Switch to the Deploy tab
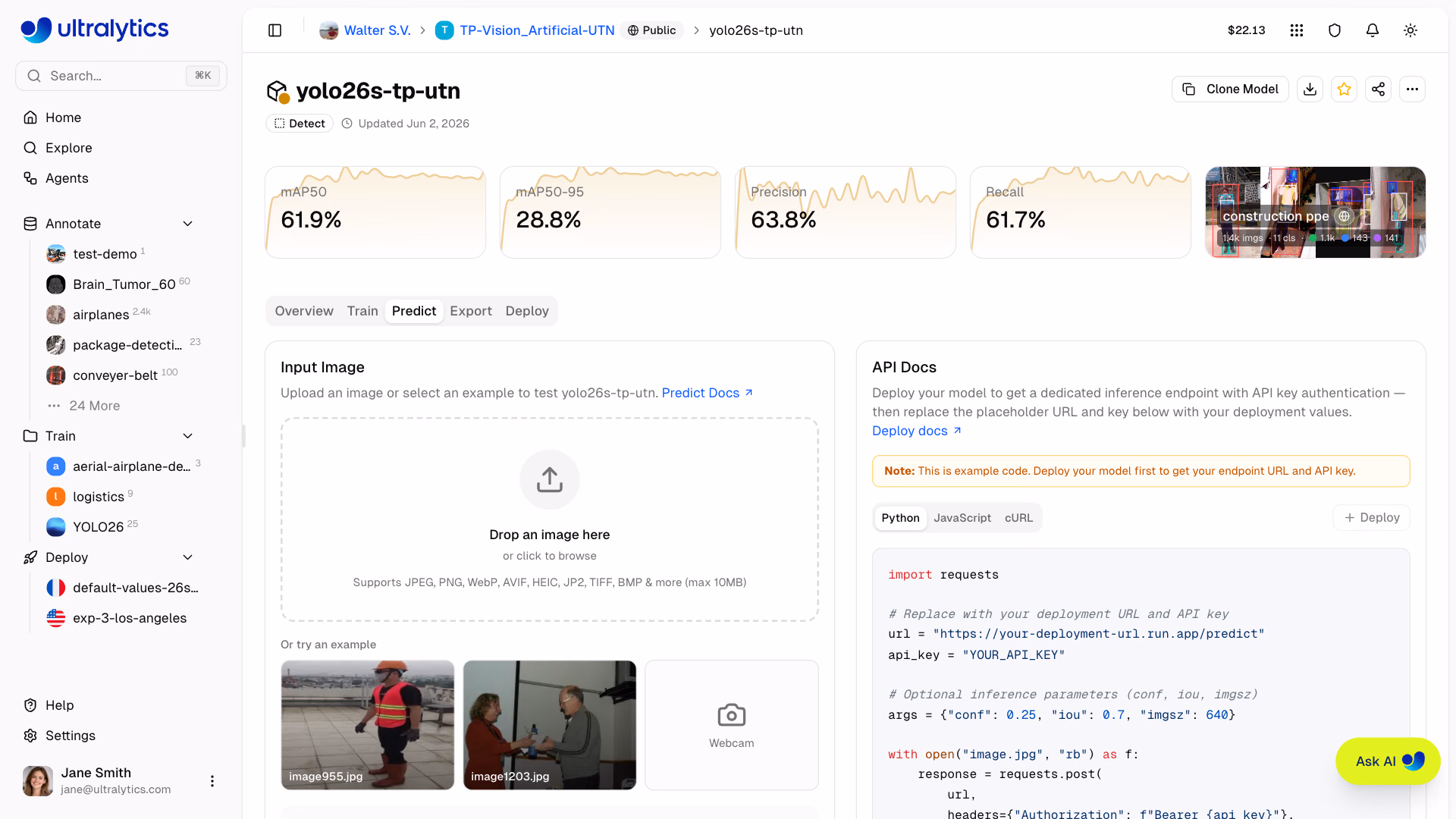 click(527, 311)
